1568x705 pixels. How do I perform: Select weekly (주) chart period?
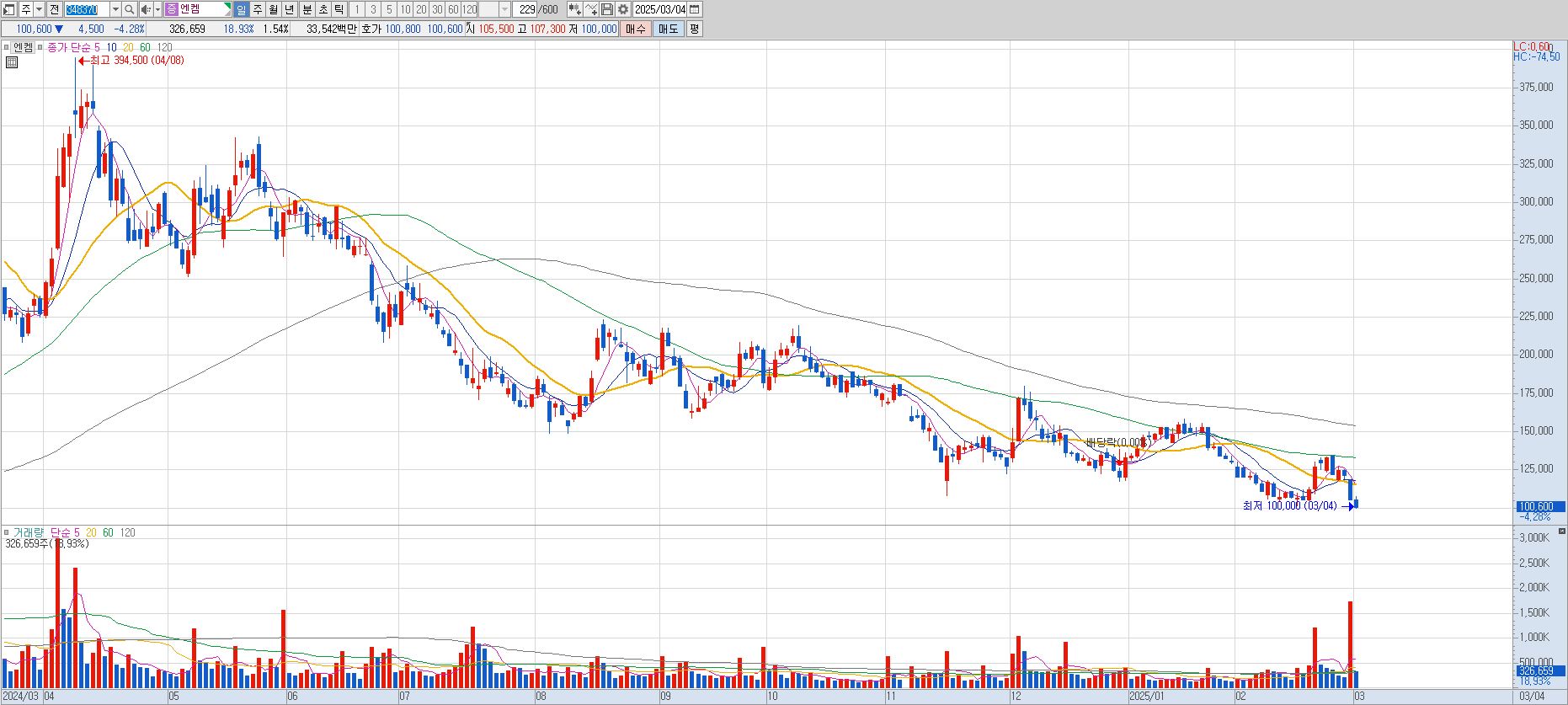[x=258, y=9]
